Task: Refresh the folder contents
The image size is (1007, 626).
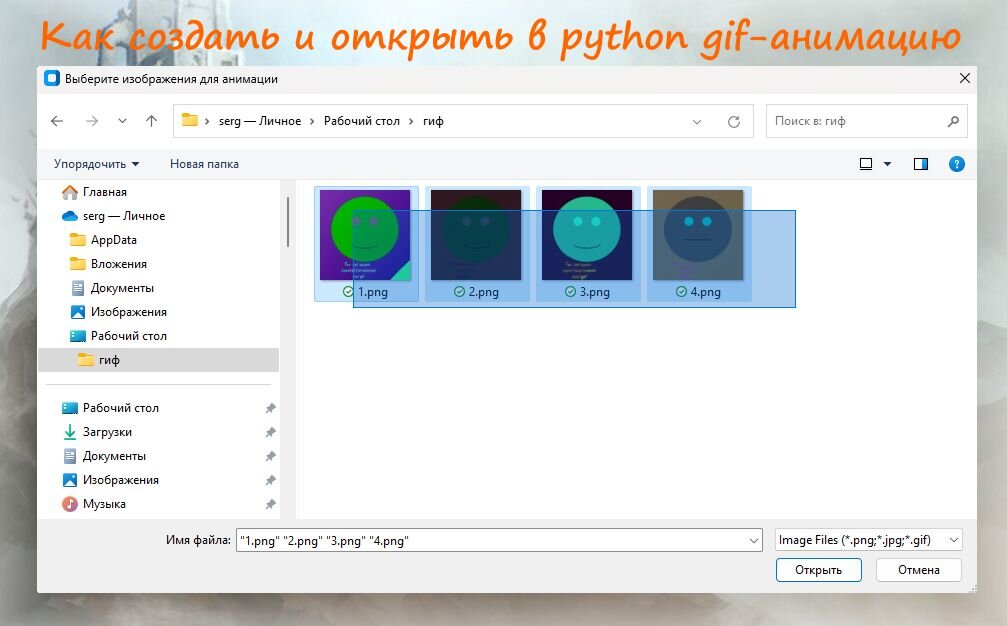Action: [x=733, y=121]
